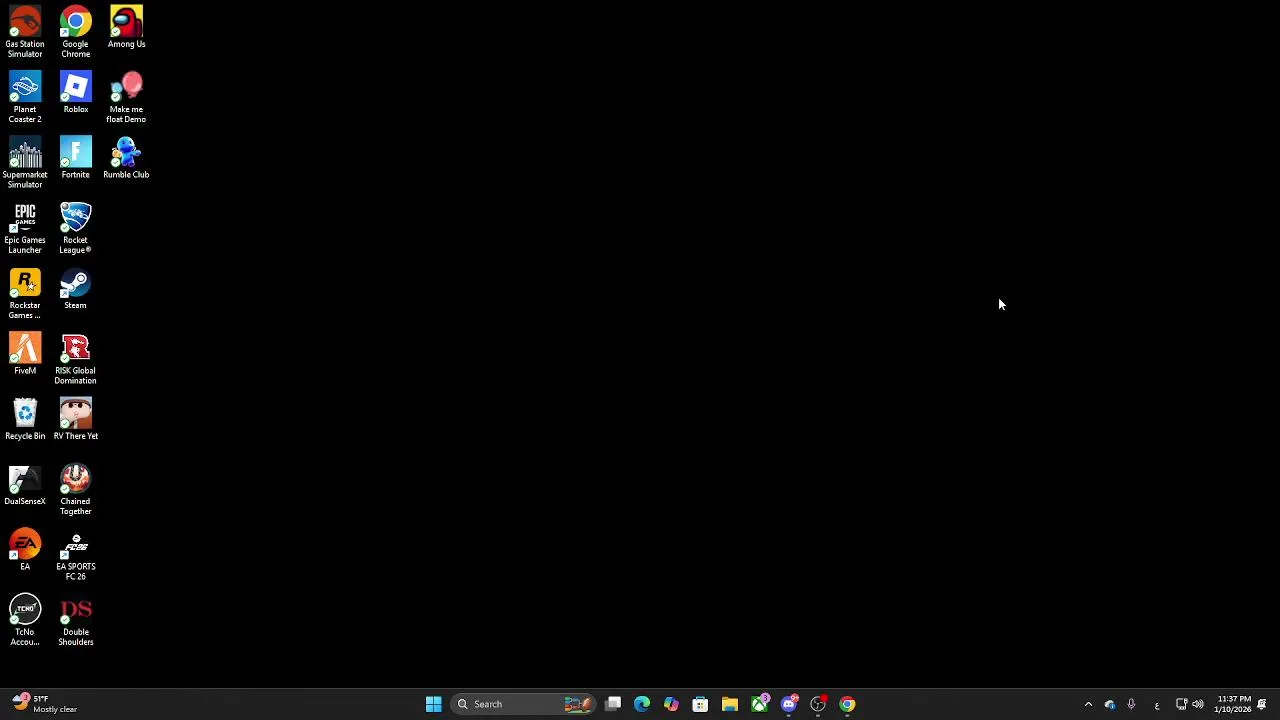The height and width of the screenshot is (720, 1280).
Task: Select the Supermarket Simulator icon
Action: click(x=25, y=162)
